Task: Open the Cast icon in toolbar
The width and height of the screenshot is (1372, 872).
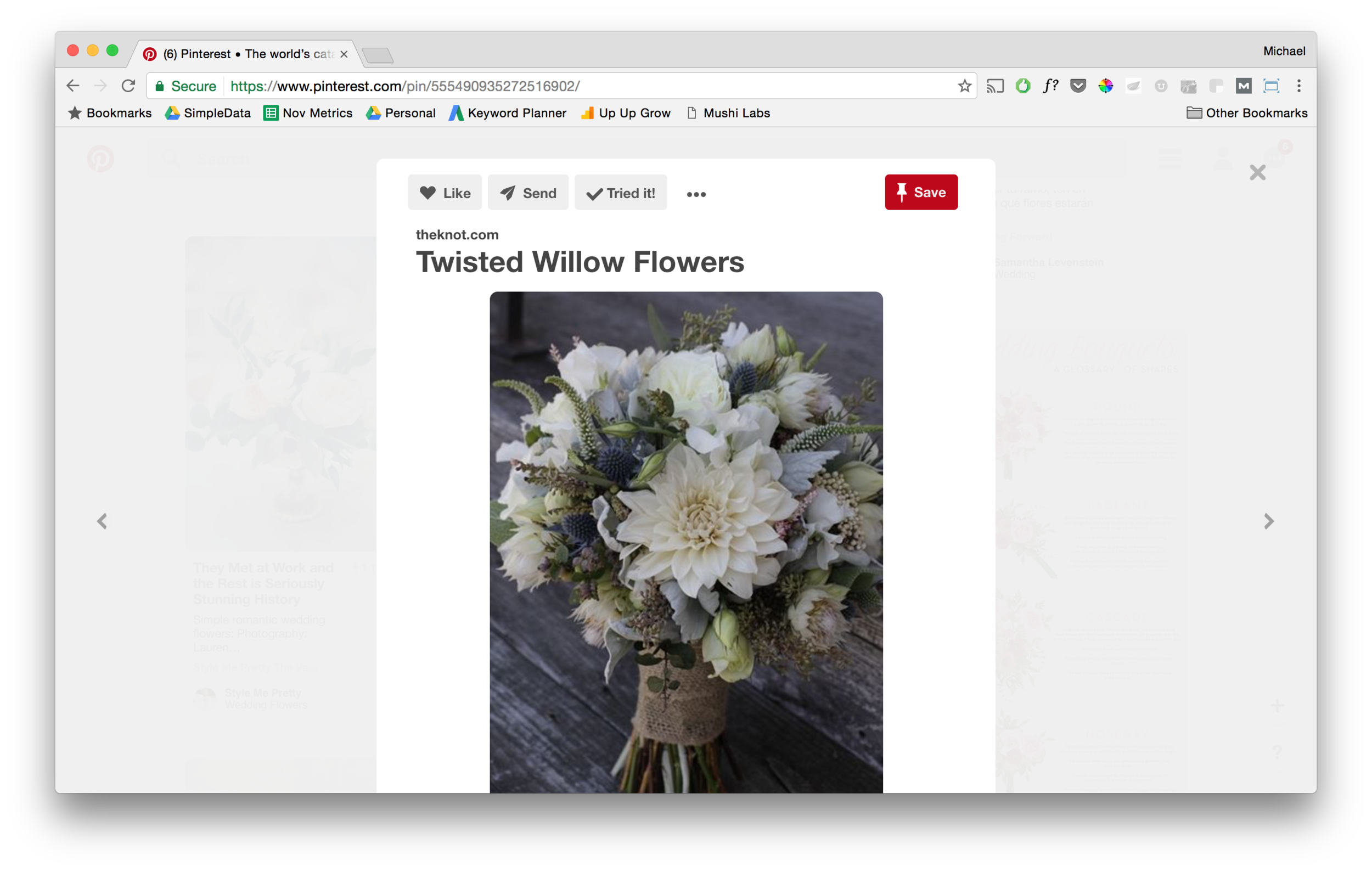Action: pos(995,86)
